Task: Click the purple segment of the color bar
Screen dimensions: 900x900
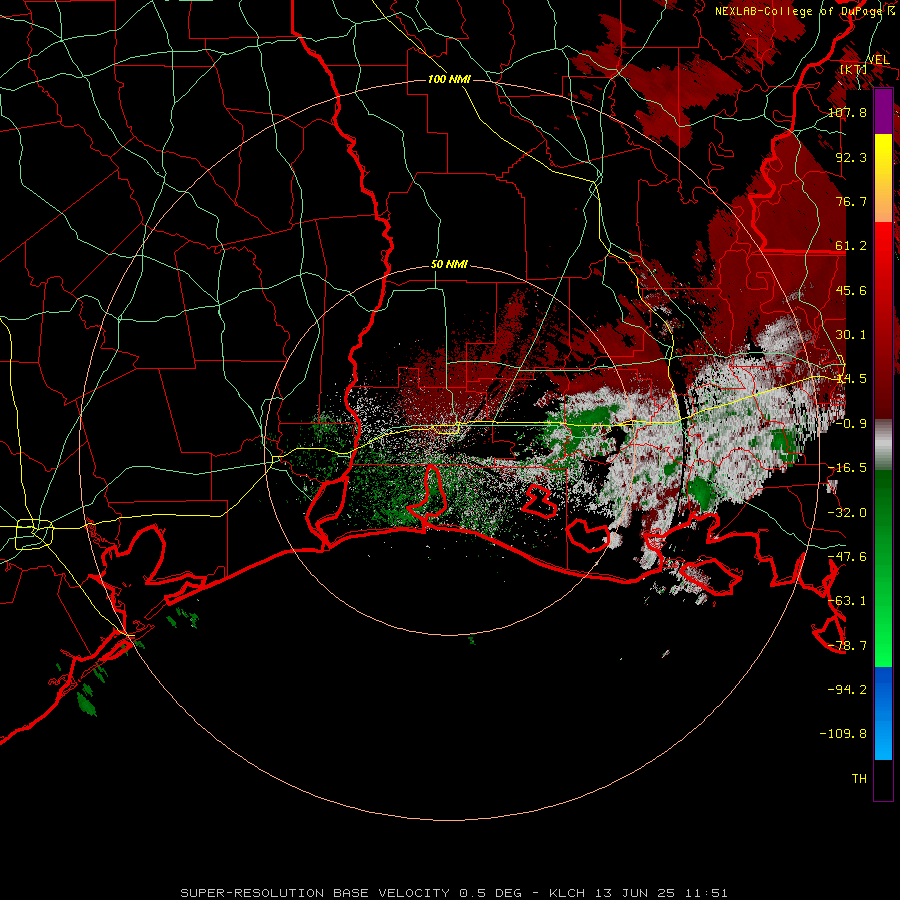Action: coord(883,111)
